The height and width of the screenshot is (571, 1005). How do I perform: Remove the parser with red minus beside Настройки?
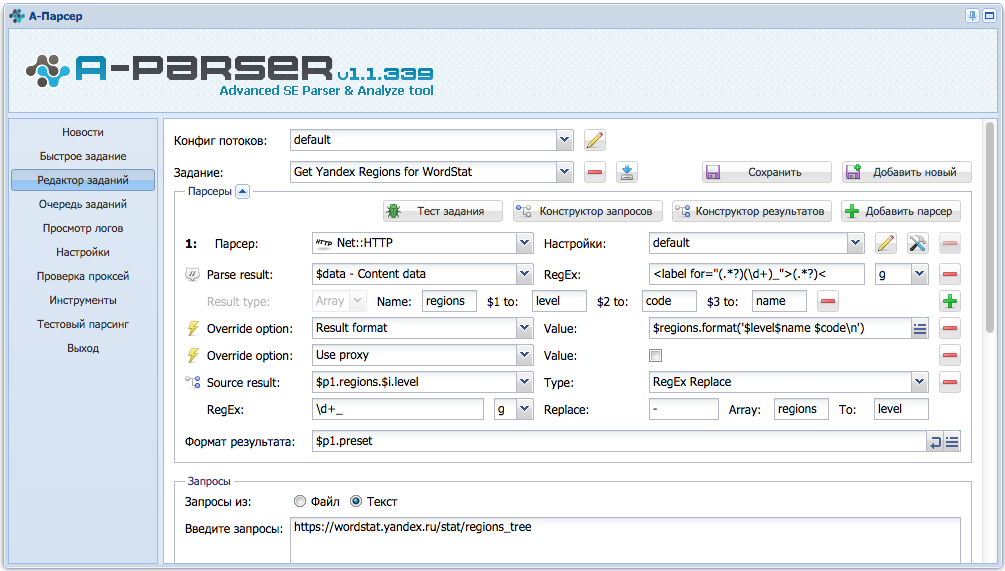[x=950, y=243]
